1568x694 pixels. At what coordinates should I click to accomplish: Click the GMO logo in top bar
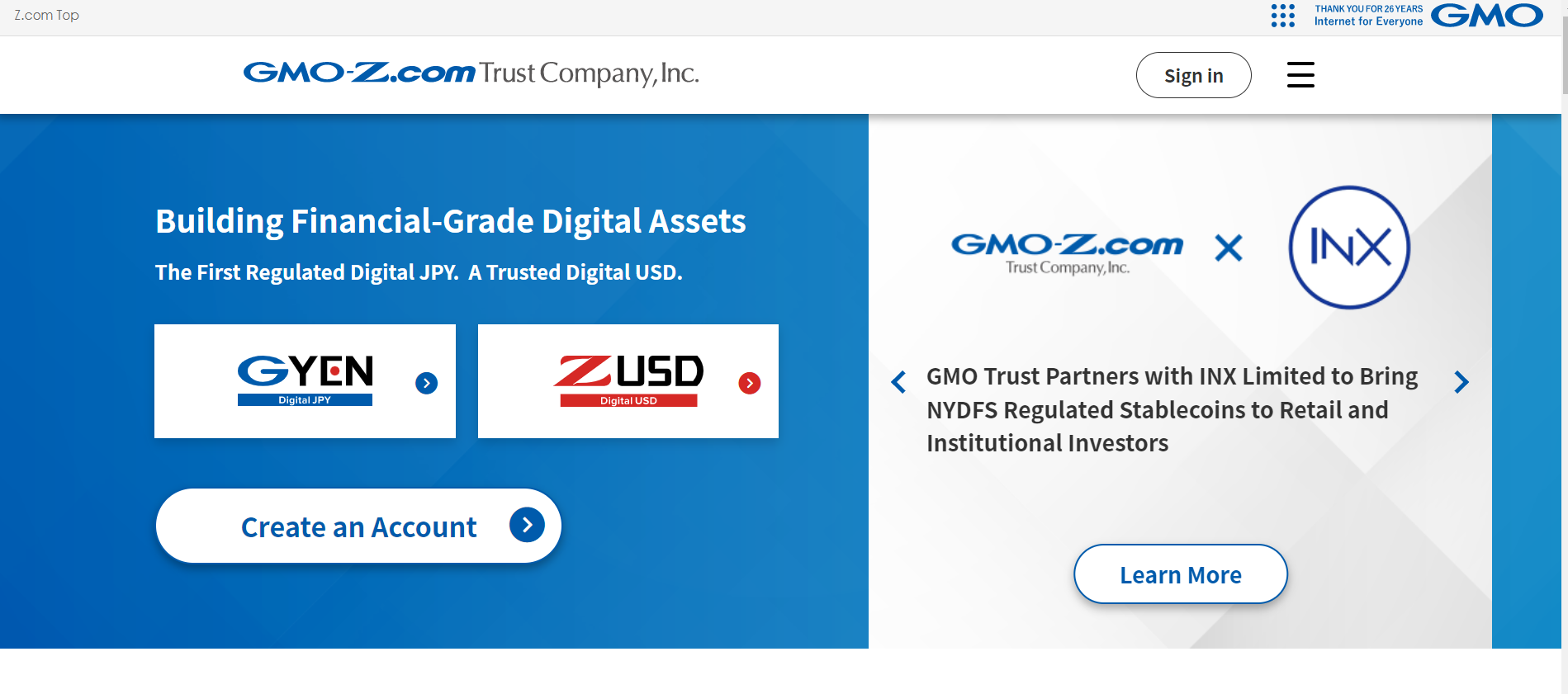point(1486,16)
